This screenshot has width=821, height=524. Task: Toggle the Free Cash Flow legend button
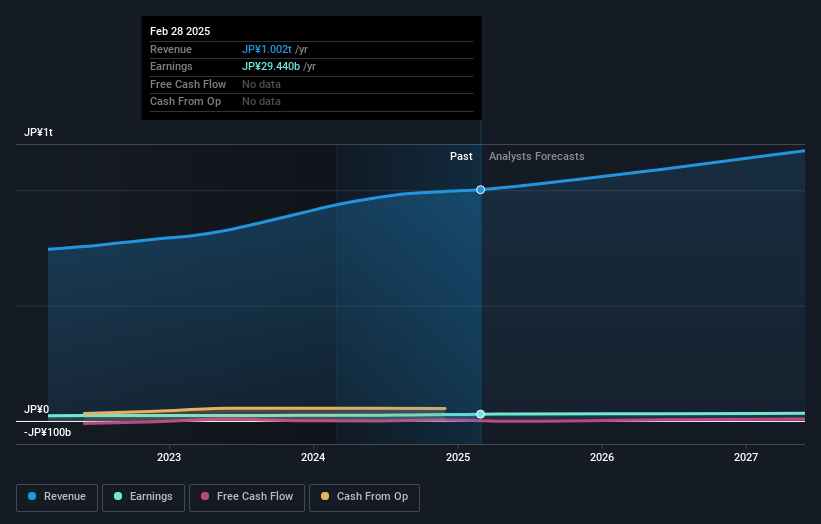[x=247, y=497]
